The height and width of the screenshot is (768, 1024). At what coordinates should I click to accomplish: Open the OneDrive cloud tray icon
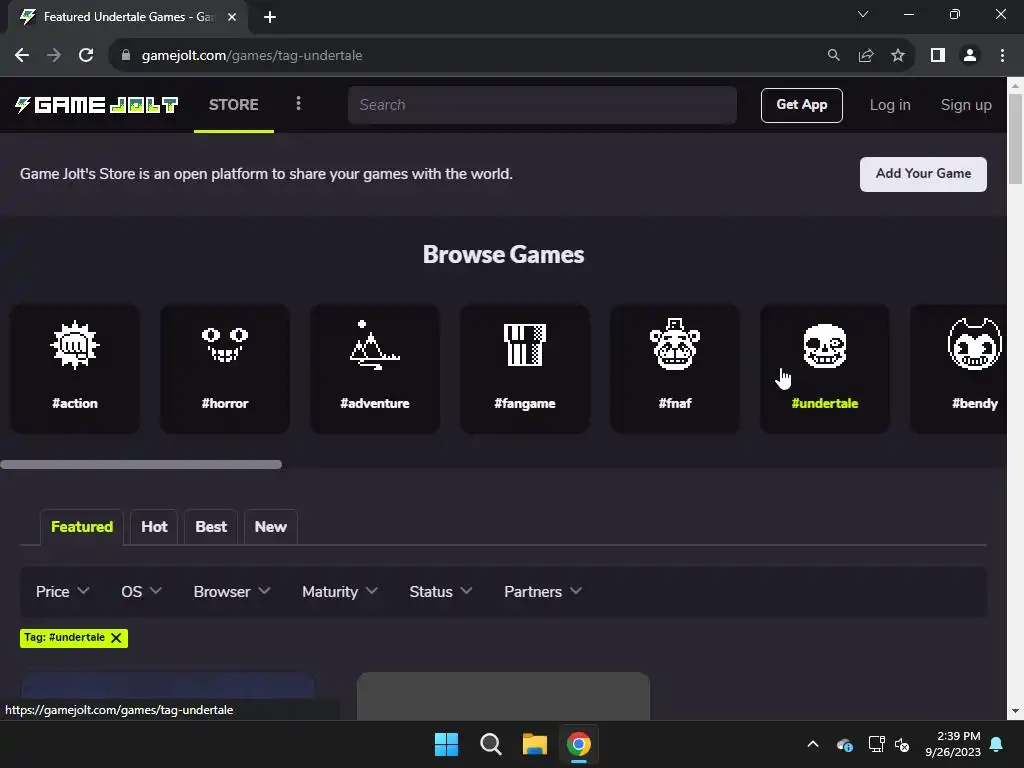point(844,744)
